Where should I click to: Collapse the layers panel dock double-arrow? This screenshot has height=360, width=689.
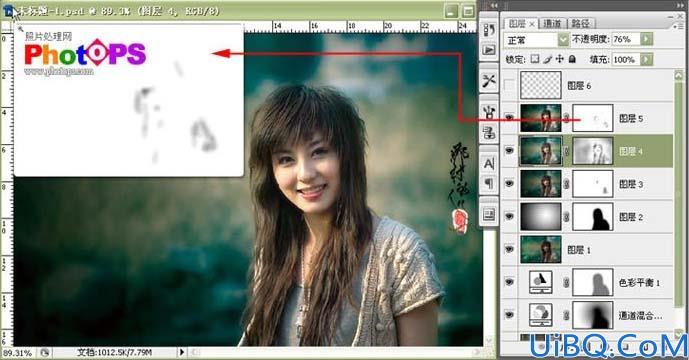[682, 5]
